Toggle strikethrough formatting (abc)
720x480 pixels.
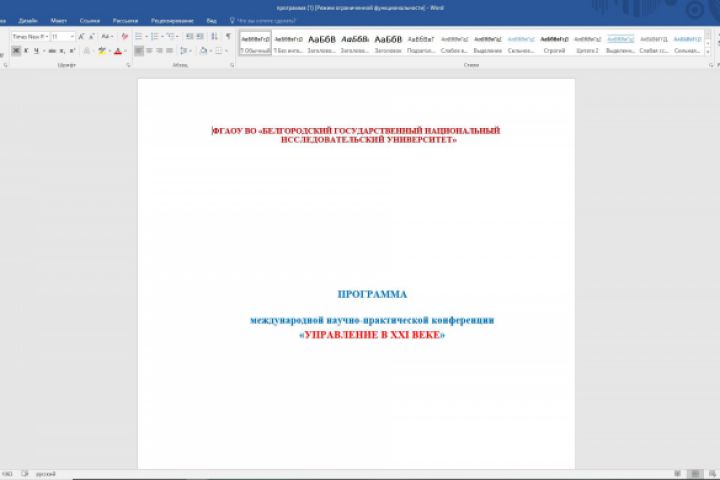pyautogui.click(x=52, y=51)
